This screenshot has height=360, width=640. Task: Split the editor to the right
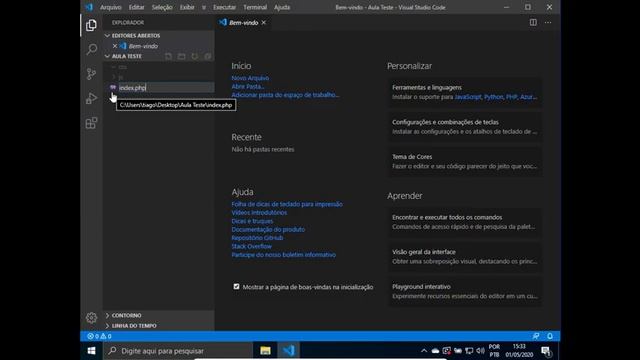pyautogui.click(x=533, y=22)
